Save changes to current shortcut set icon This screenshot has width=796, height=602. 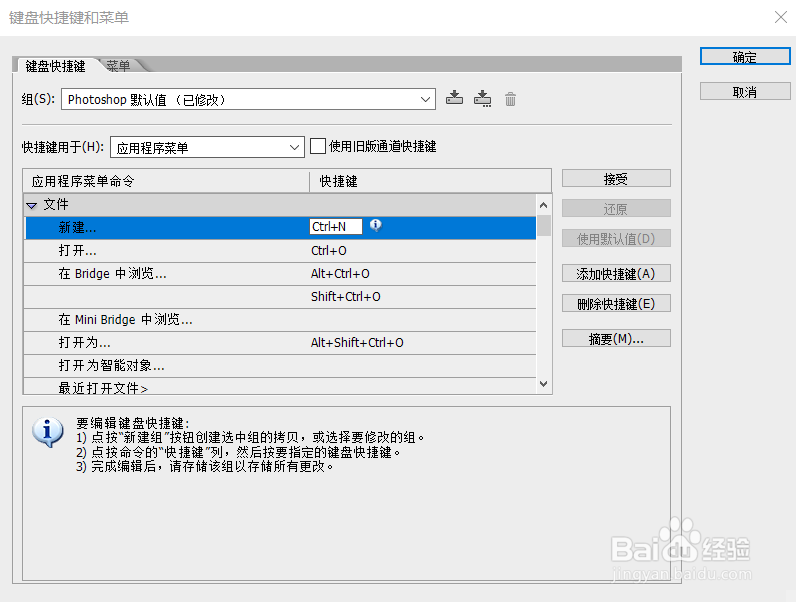click(x=454, y=98)
